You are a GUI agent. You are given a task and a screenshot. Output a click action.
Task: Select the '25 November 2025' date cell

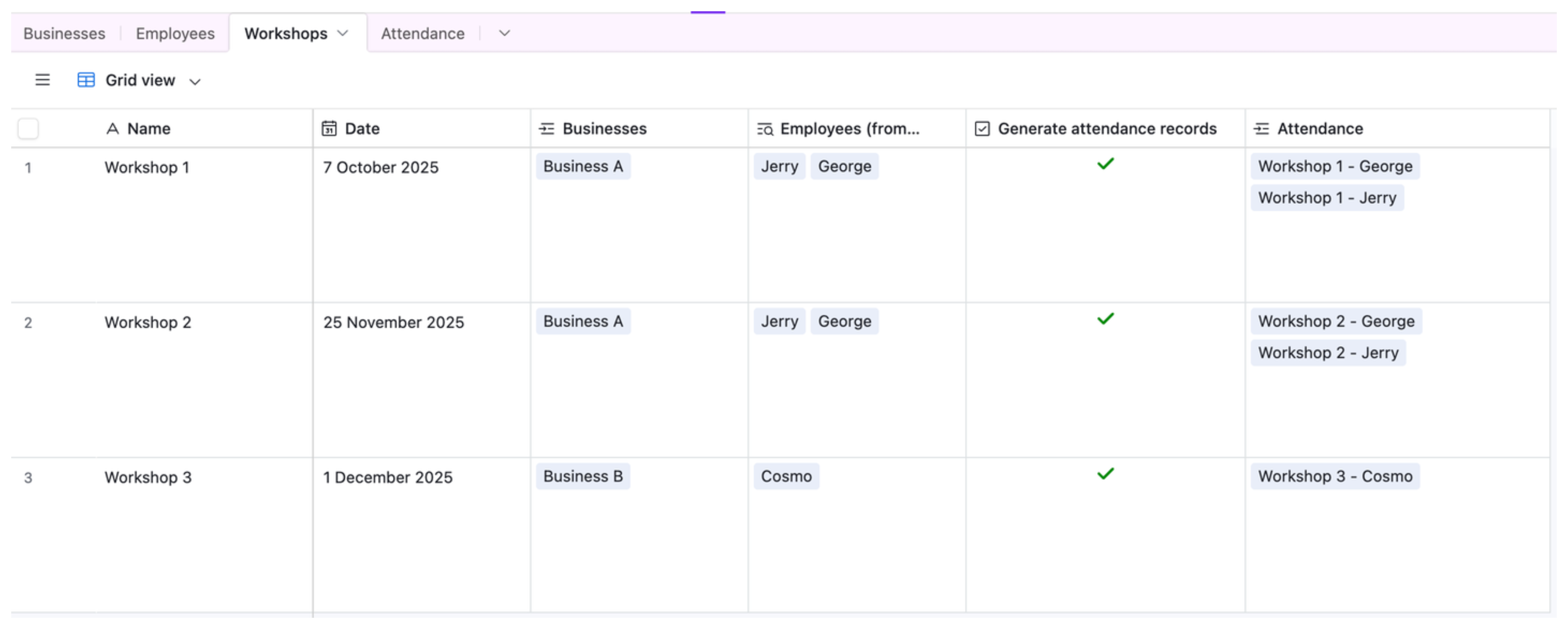393,322
